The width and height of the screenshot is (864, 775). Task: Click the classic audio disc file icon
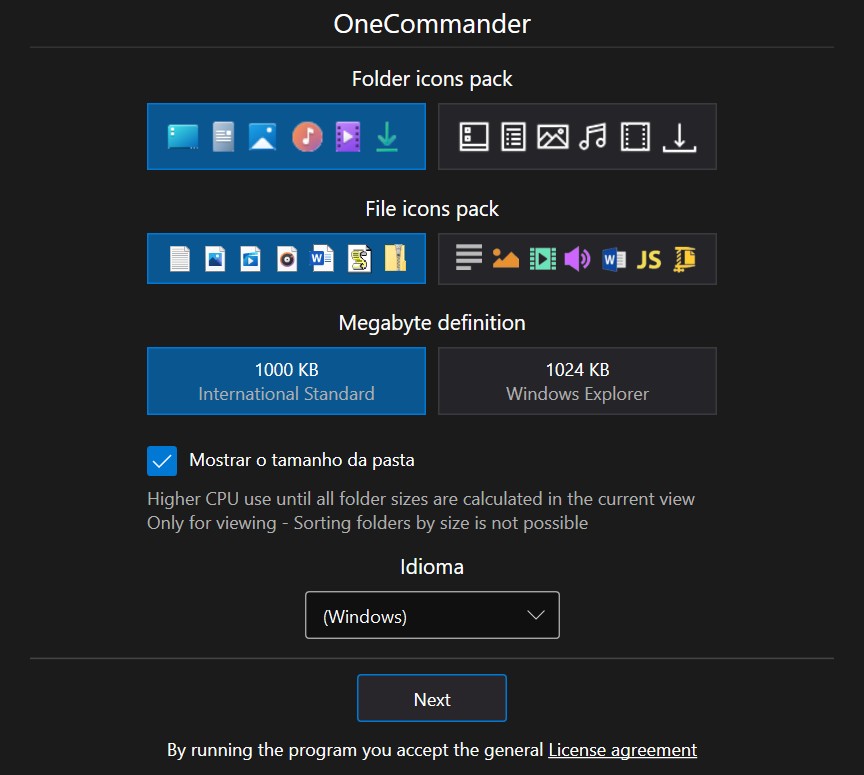point(287,259)
